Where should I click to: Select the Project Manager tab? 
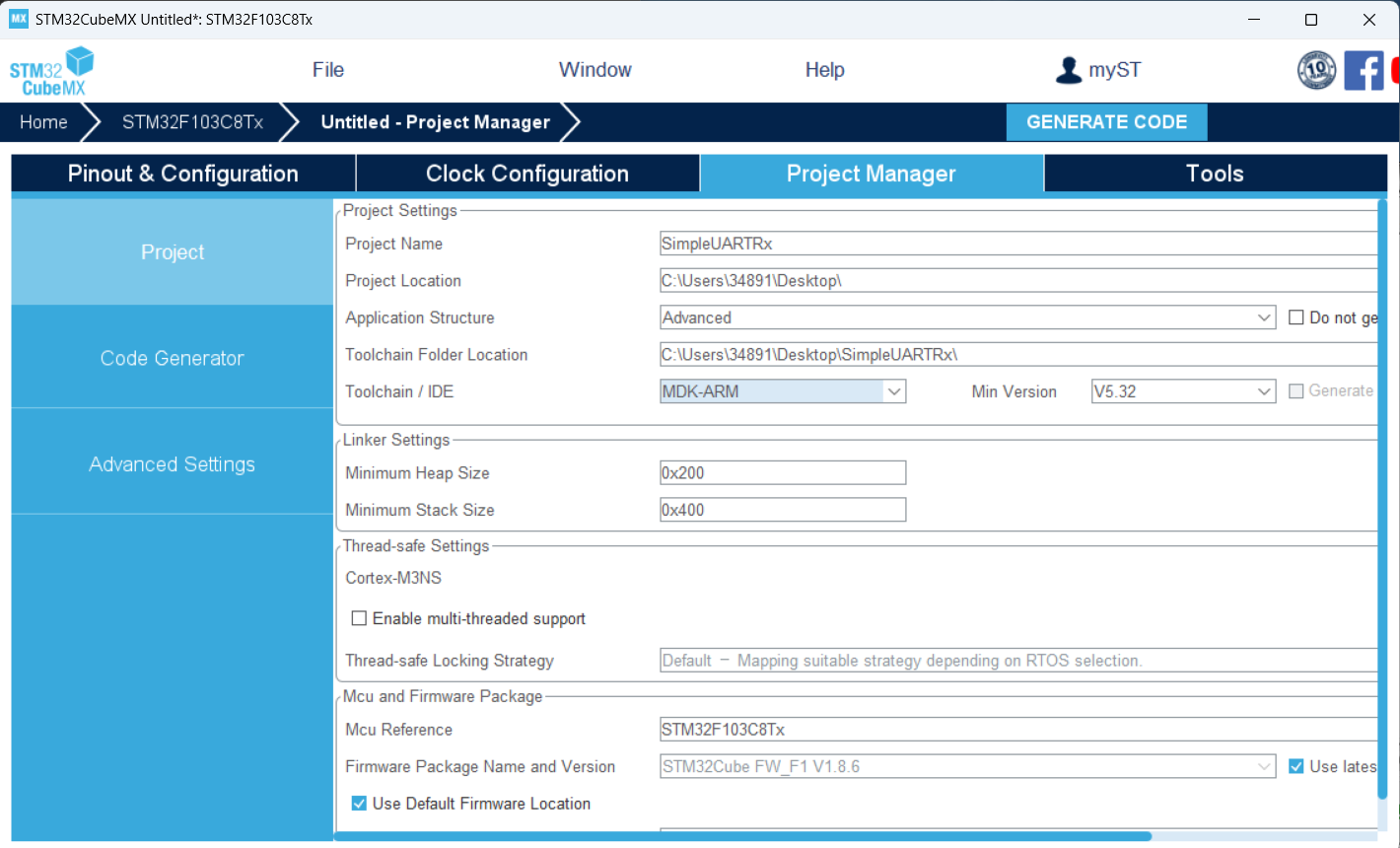pyautogui.click(x=872, y=174)
